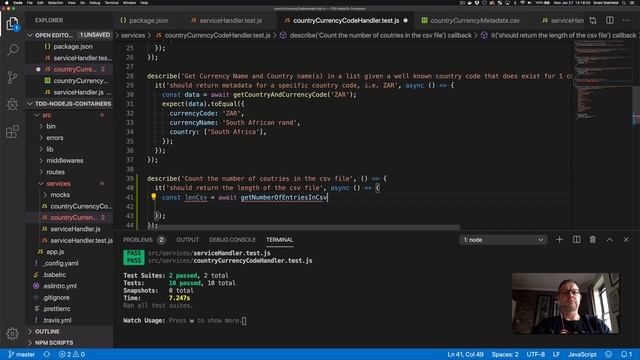Change indentation via Spaces: 2
Screen dimensions: 640x360
(x=505, y=354)
